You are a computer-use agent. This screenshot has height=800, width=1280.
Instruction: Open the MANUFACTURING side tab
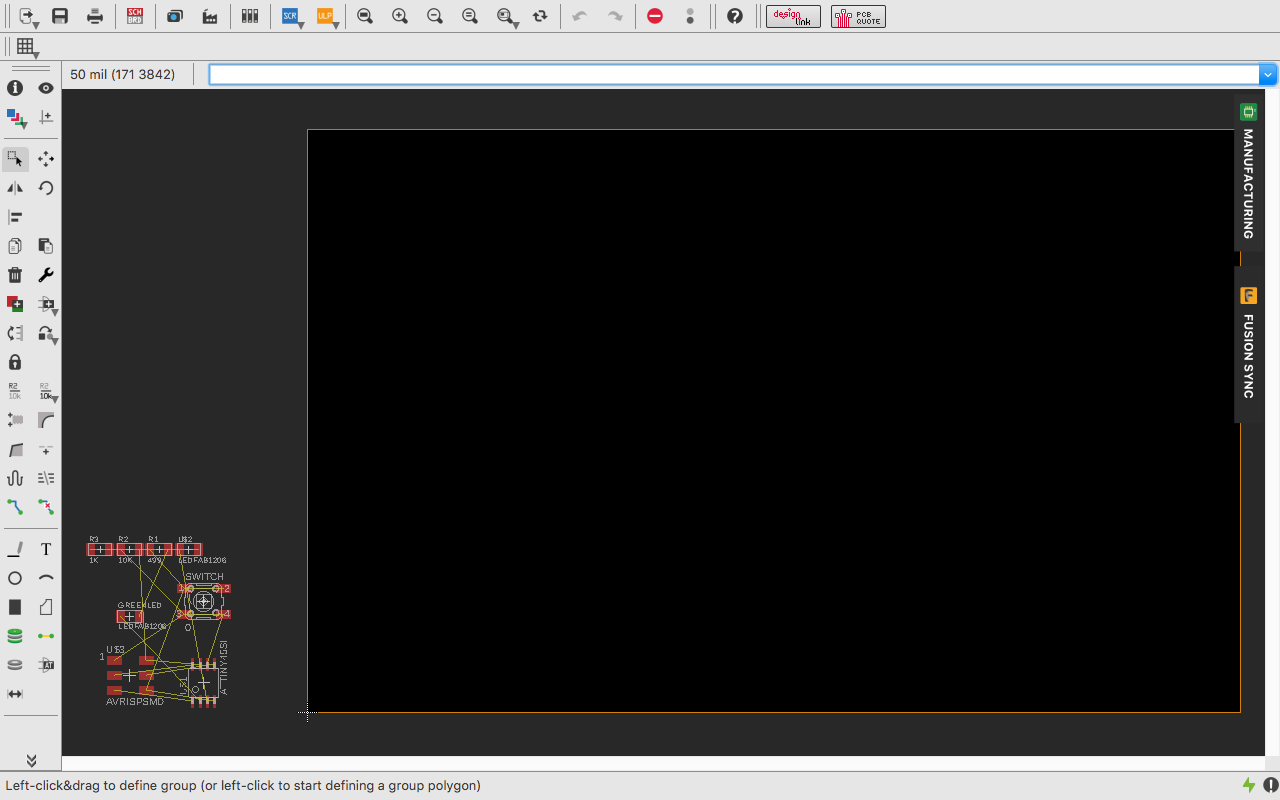1247,171
